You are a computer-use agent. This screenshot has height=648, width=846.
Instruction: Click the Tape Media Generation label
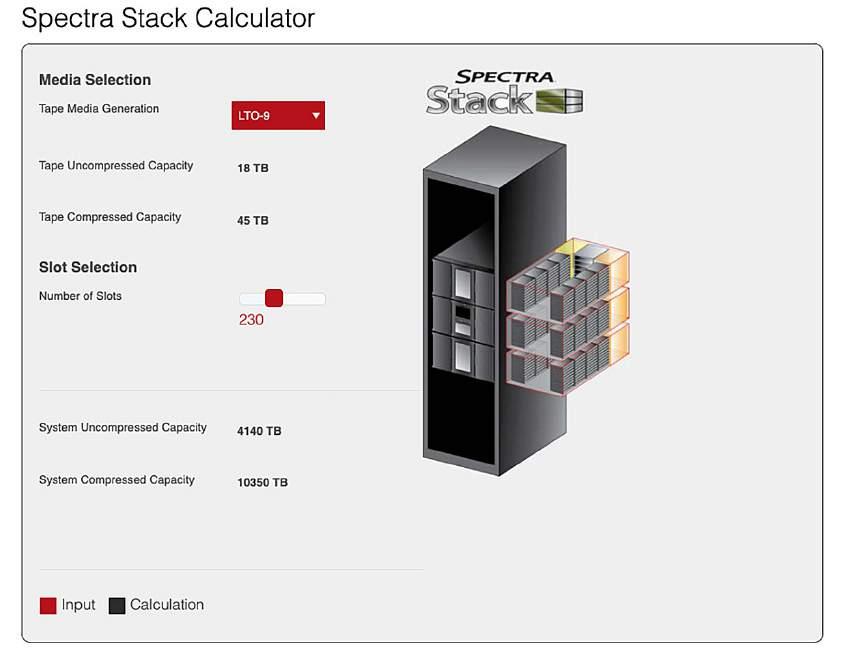click(x=99, y=108)
